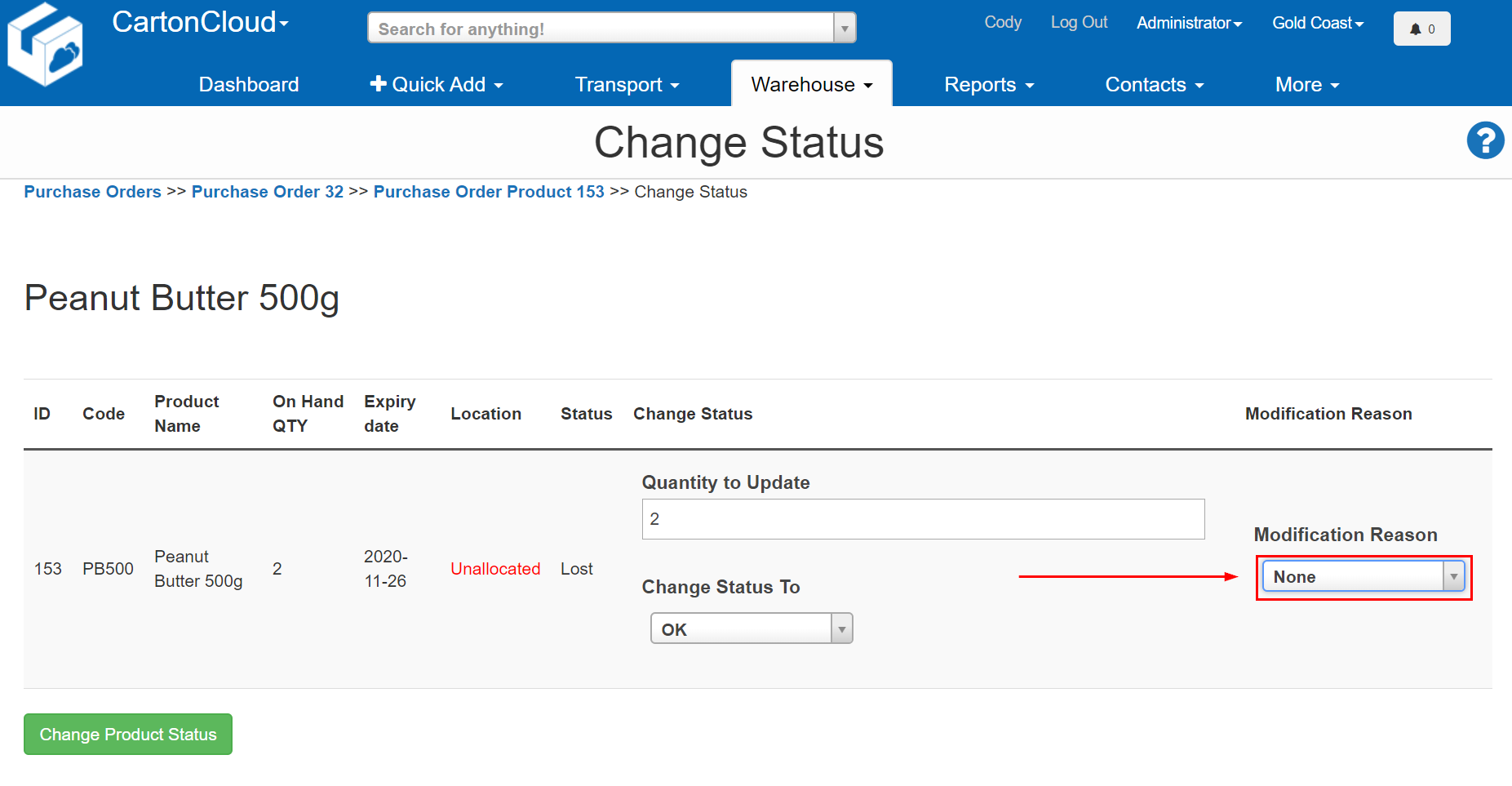The height and width of the screenshot is (786, 1512).
Task: Open the More menu
Action: tap(1306, 85)
